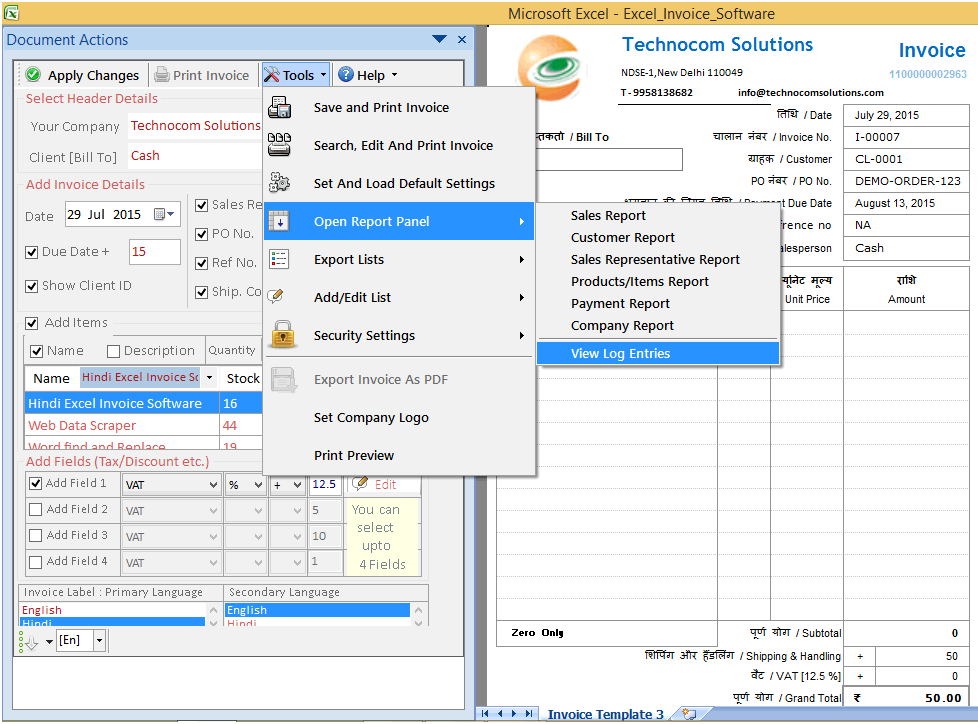This screenshot has height=724, width=978.
Task: Click the Help question mark icon
Action: click(346, 74)
